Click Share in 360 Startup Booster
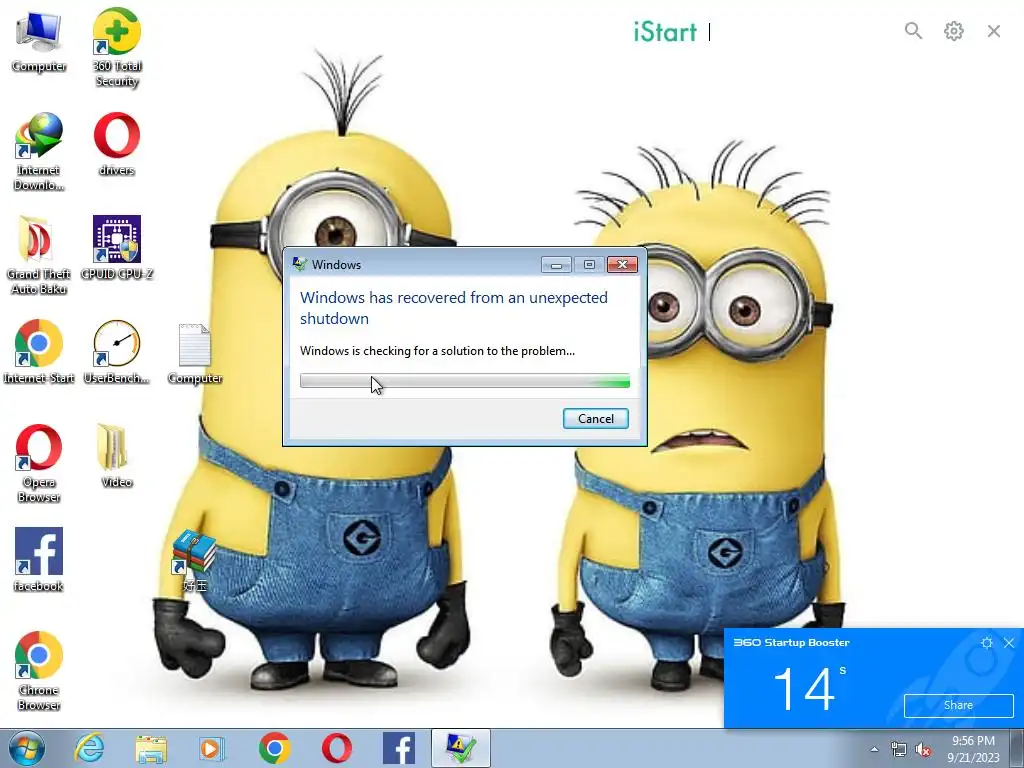 click(958, 705)
